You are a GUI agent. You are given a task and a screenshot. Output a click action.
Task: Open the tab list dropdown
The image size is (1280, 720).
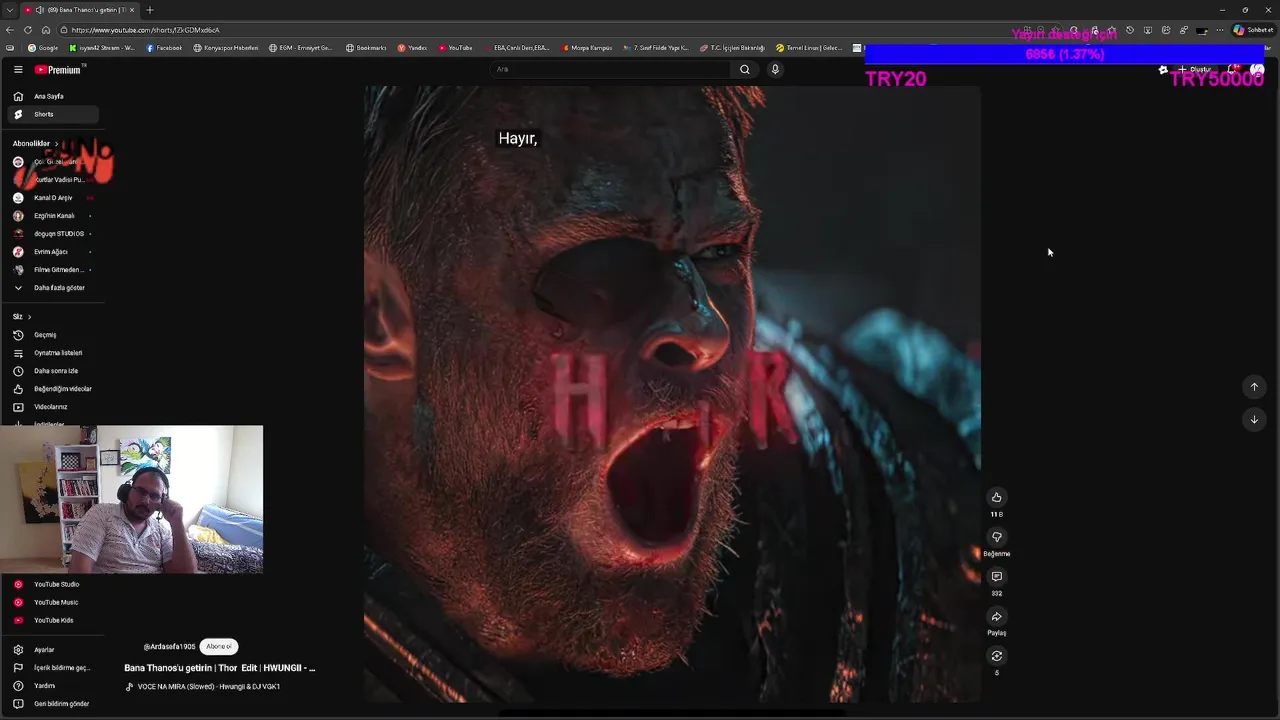(x=9, y=10)
